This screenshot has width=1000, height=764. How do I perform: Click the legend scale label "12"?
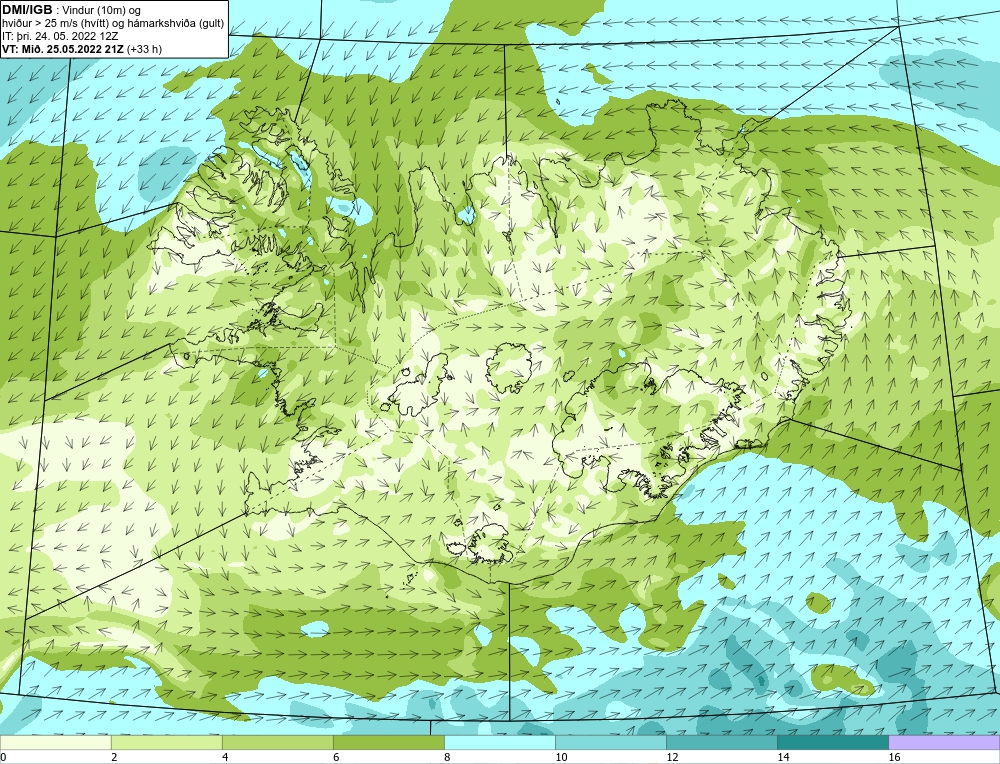point(672,757)
